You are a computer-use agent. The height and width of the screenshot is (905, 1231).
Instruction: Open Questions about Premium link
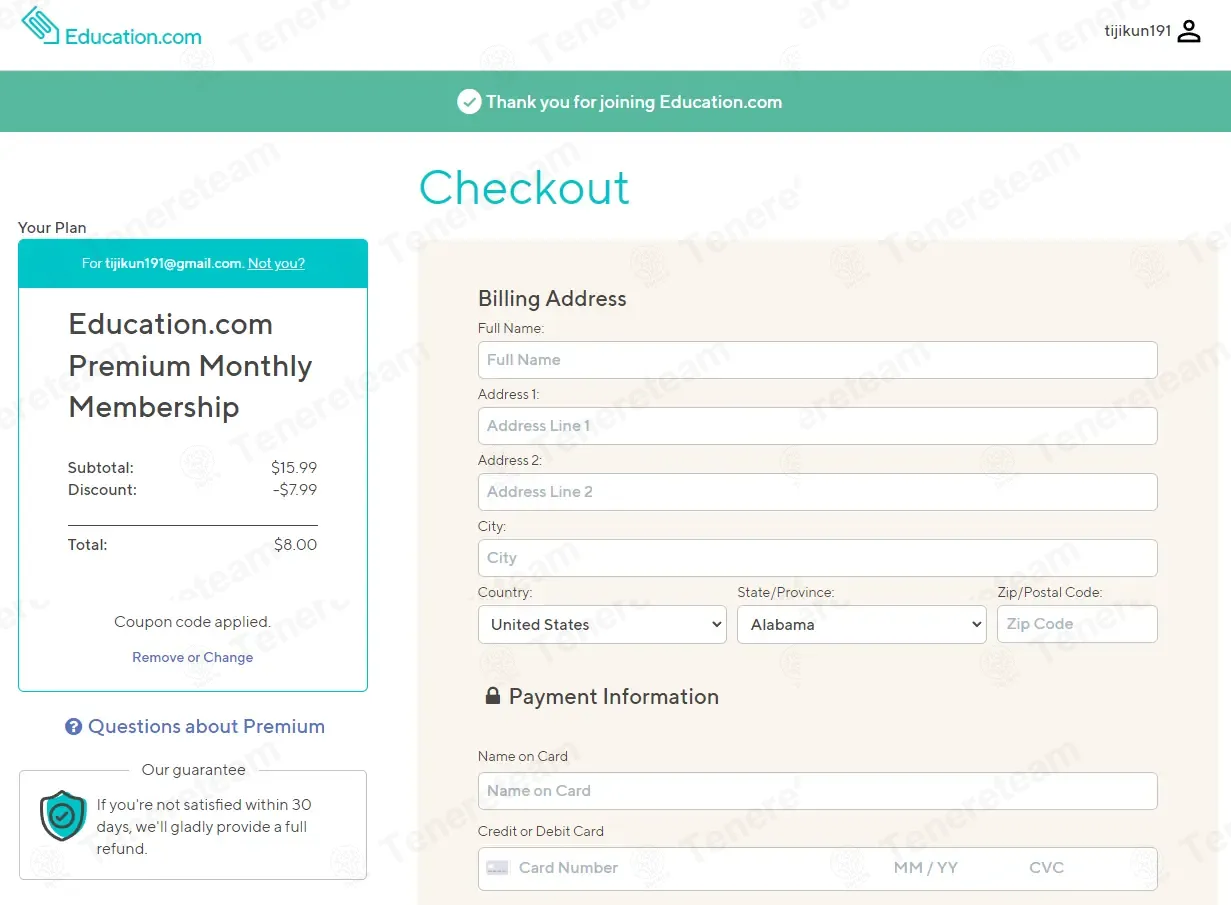206,727
